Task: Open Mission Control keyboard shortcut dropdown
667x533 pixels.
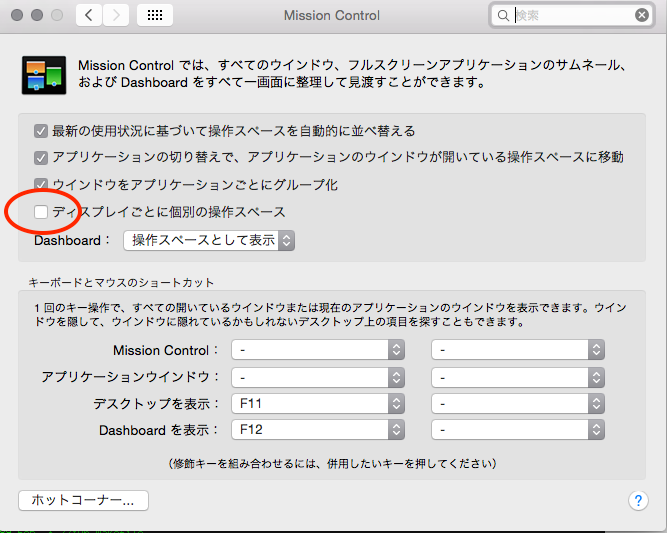Action: click(318, 350)
